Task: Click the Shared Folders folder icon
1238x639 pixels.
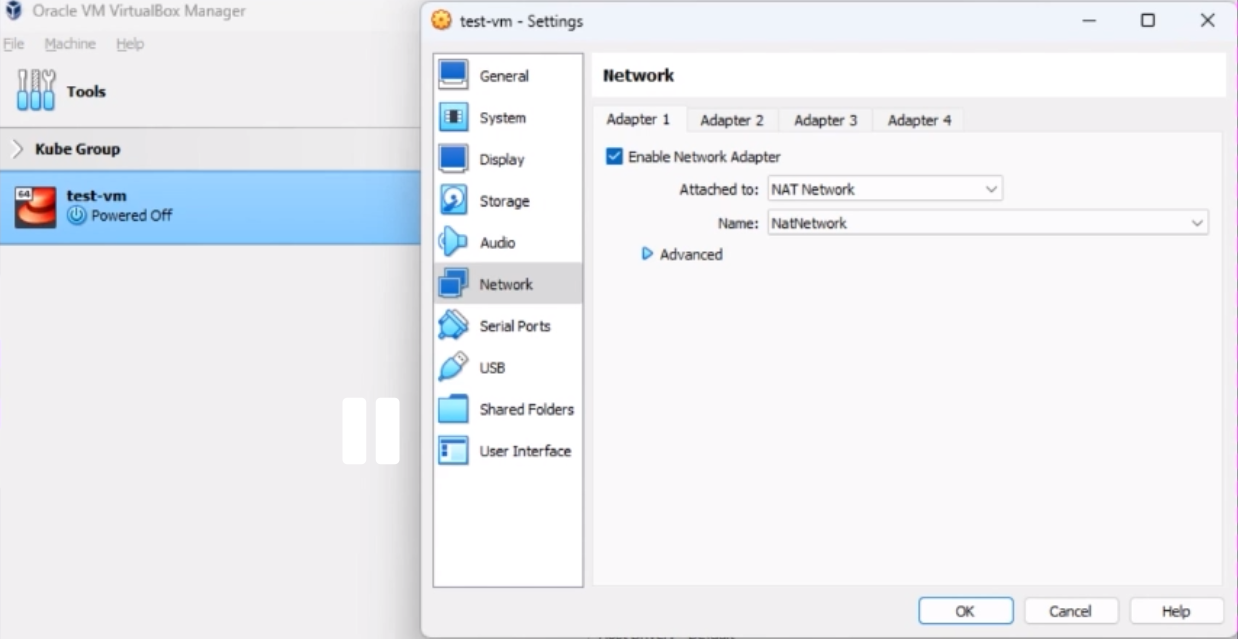Action: click(453, 410)
